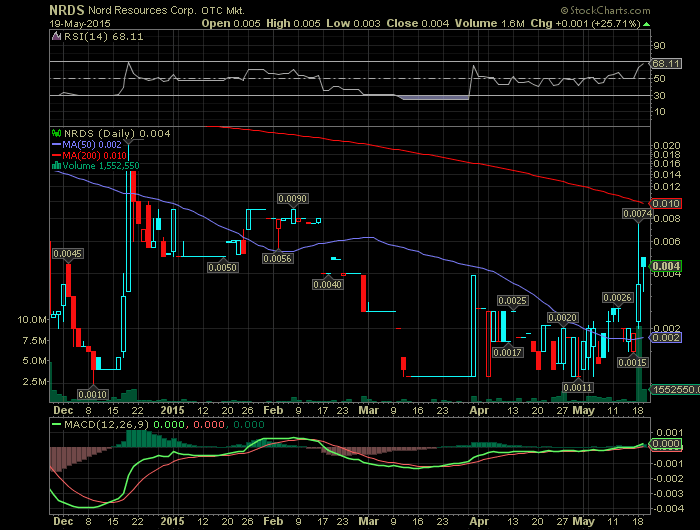Click the RSI indicator icon beside RSI(14)
Image resolution: width=700 pixels, height=530 pixels.
[x=56, y=37]
